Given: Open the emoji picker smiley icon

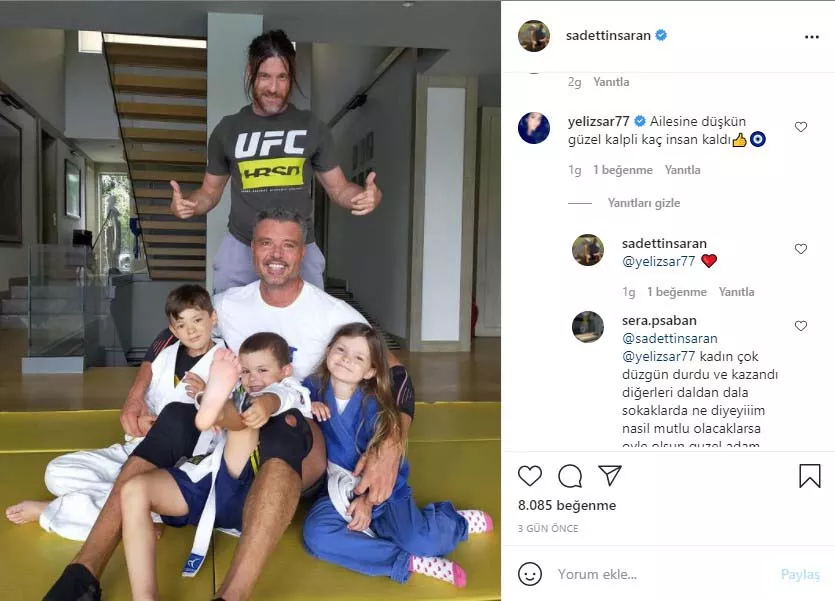Looking at the screenshot, I should coord(530,574).
